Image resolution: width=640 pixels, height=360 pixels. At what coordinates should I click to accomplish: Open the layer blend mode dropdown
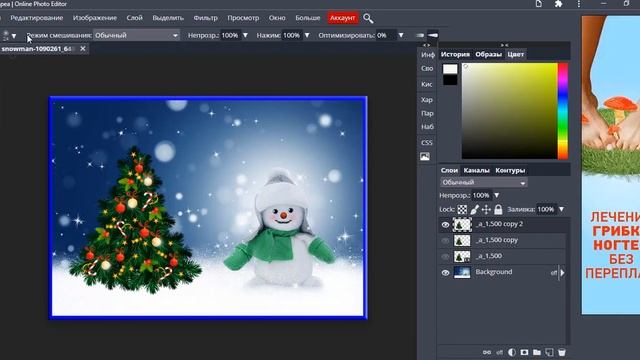point(484,182)
